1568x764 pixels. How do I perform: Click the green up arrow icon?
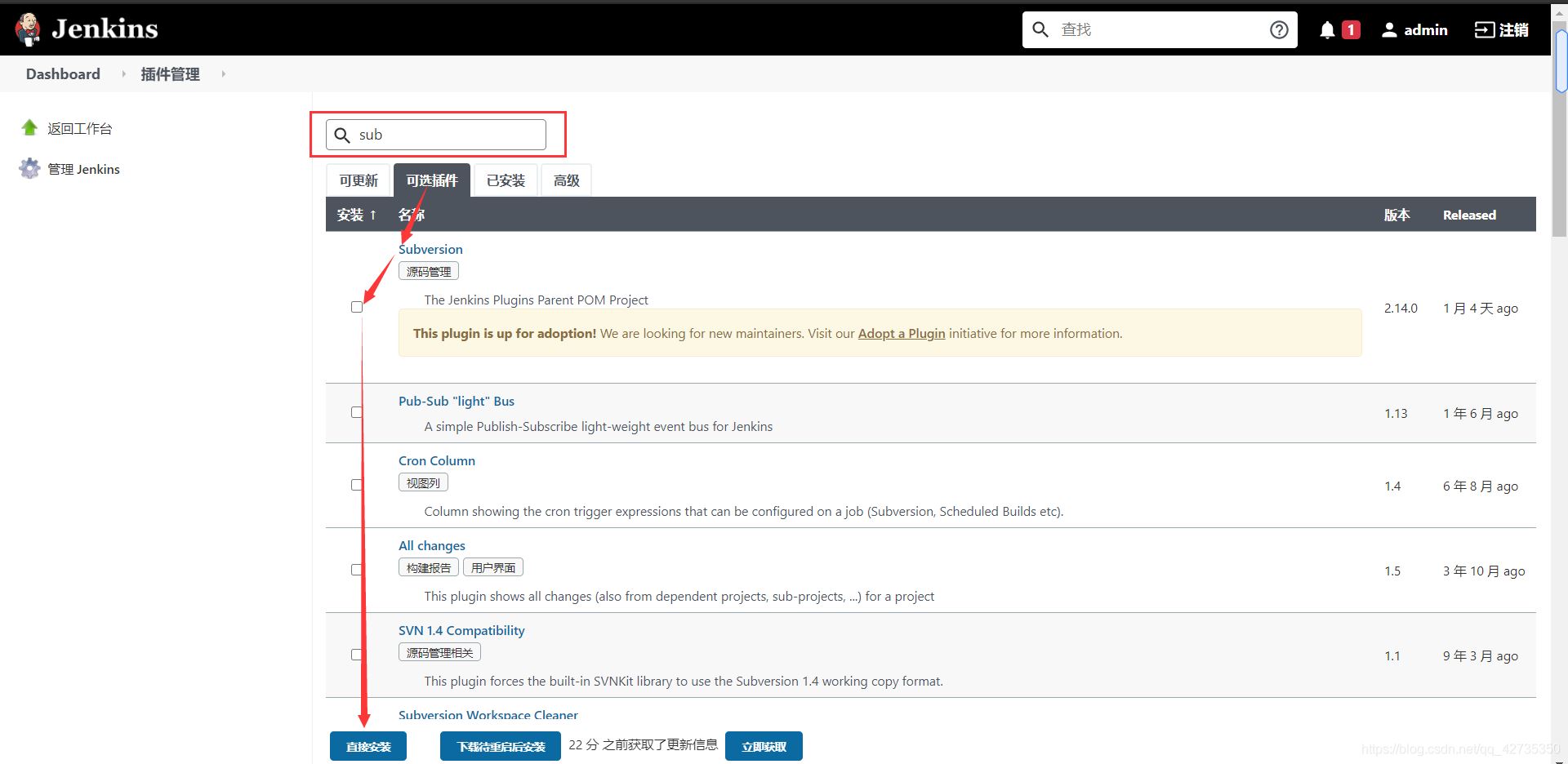pyautogui.click(x=30, y=127)
